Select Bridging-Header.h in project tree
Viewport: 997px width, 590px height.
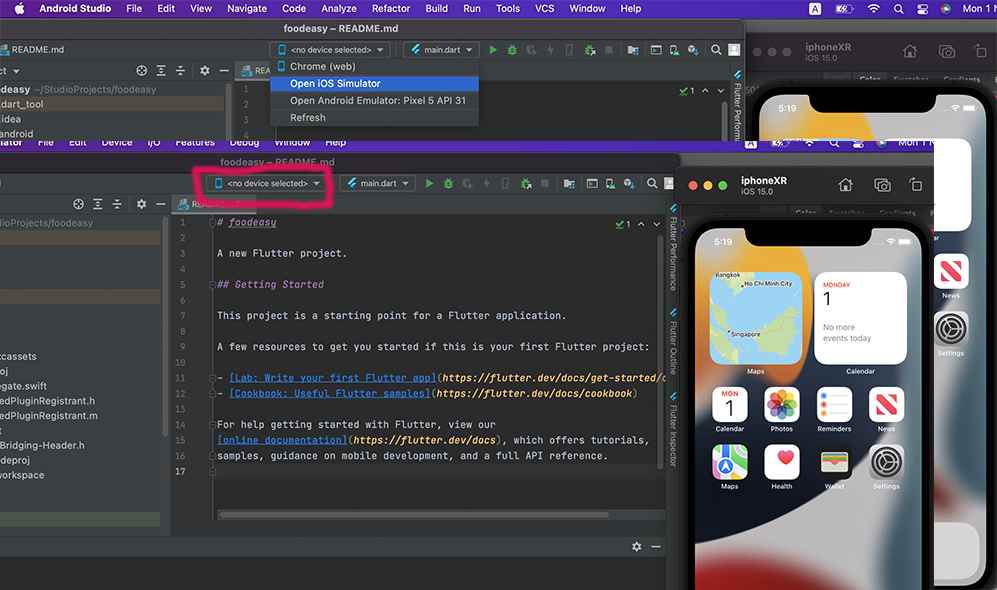(x=42, y=445)
